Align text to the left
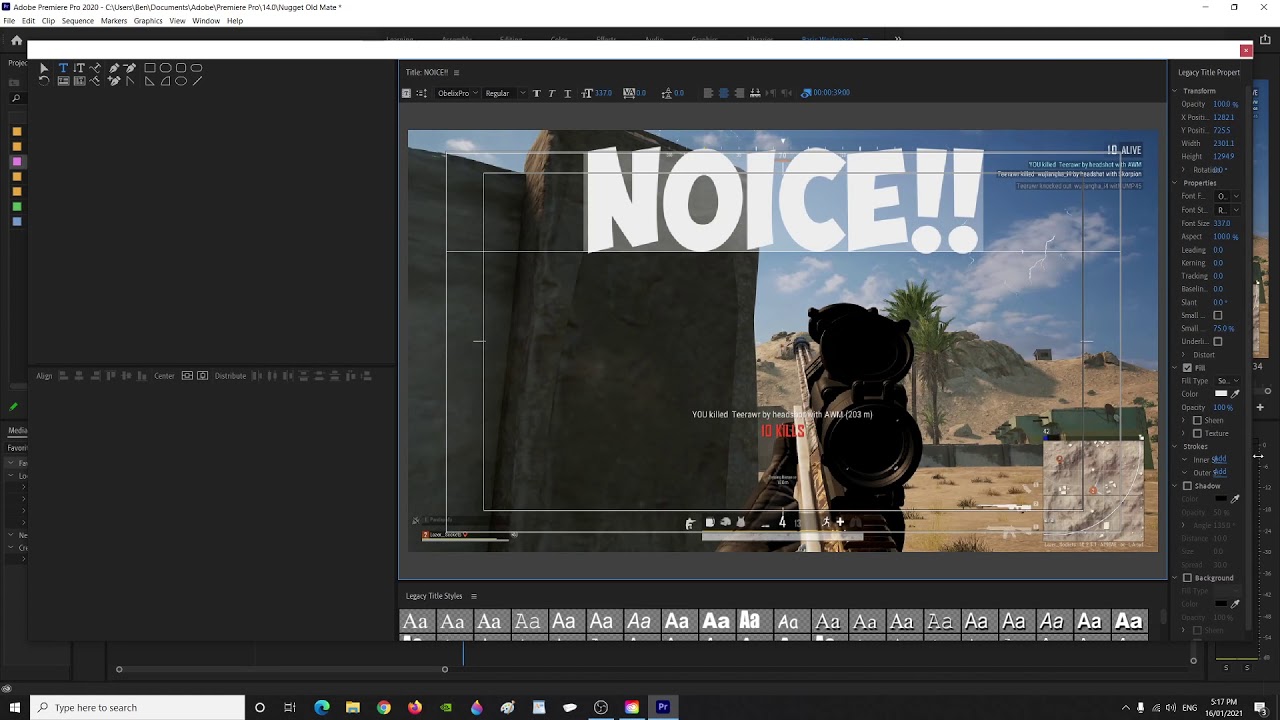 coord(708,93)
